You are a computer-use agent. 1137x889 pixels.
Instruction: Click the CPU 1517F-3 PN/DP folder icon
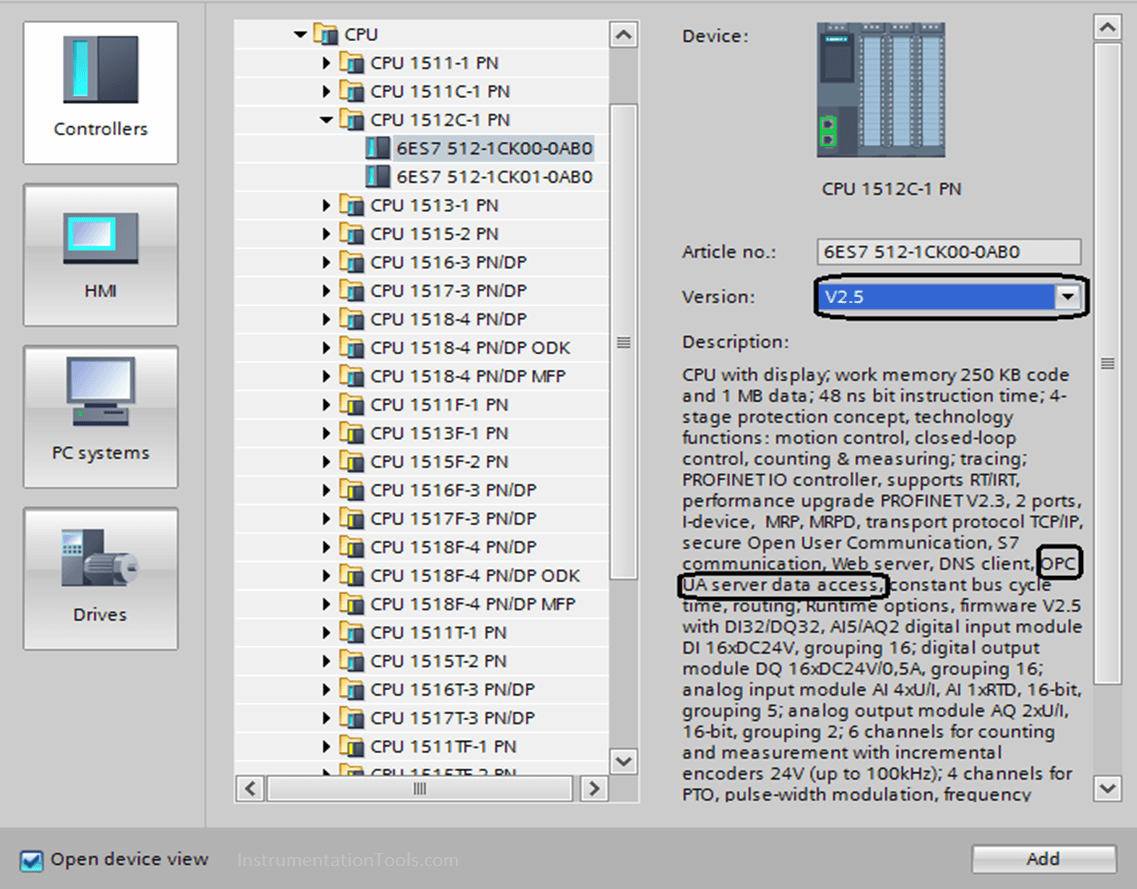[x=352, y=518]
